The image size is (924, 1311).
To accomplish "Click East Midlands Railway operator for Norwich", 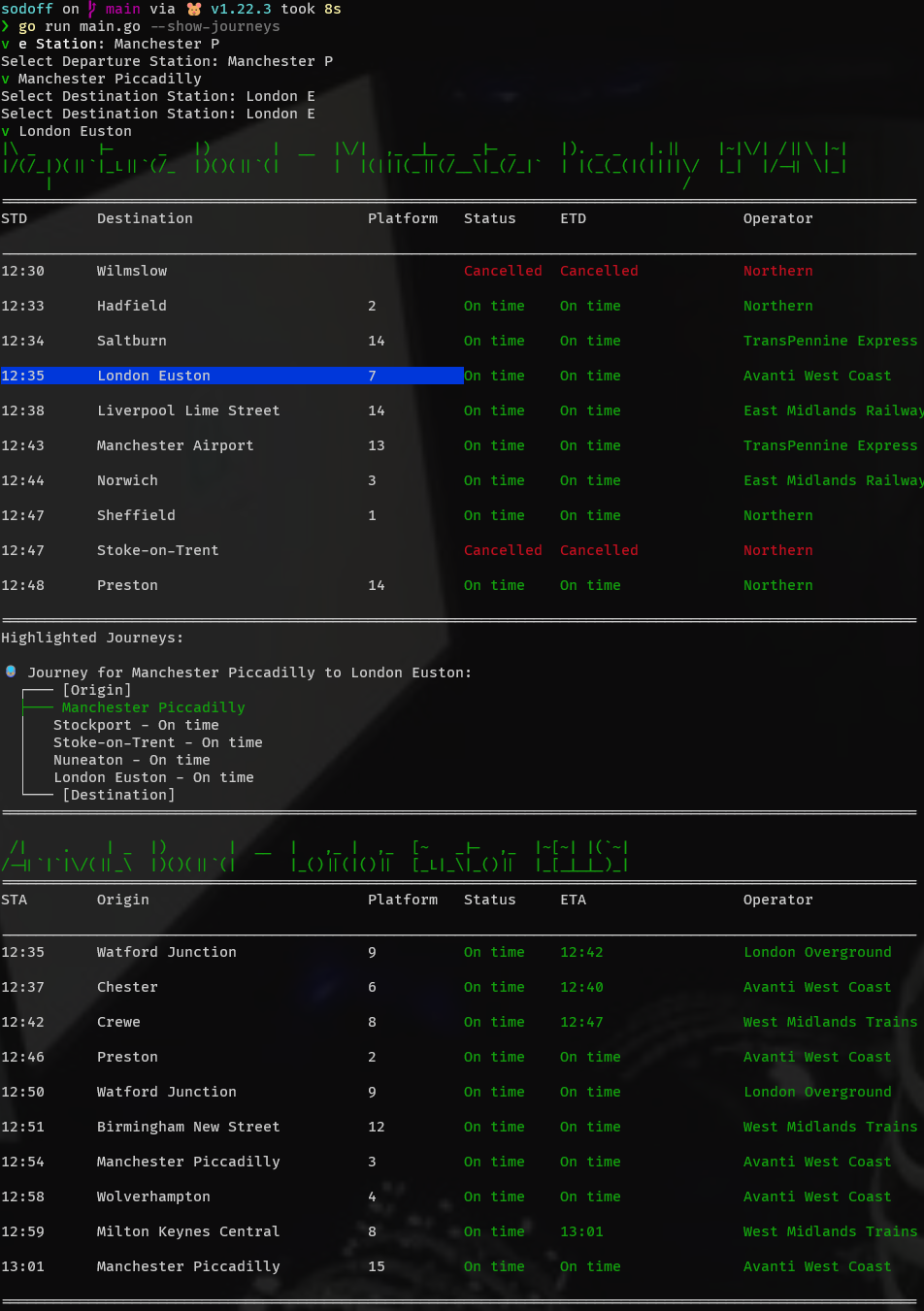I will point(834,480).
